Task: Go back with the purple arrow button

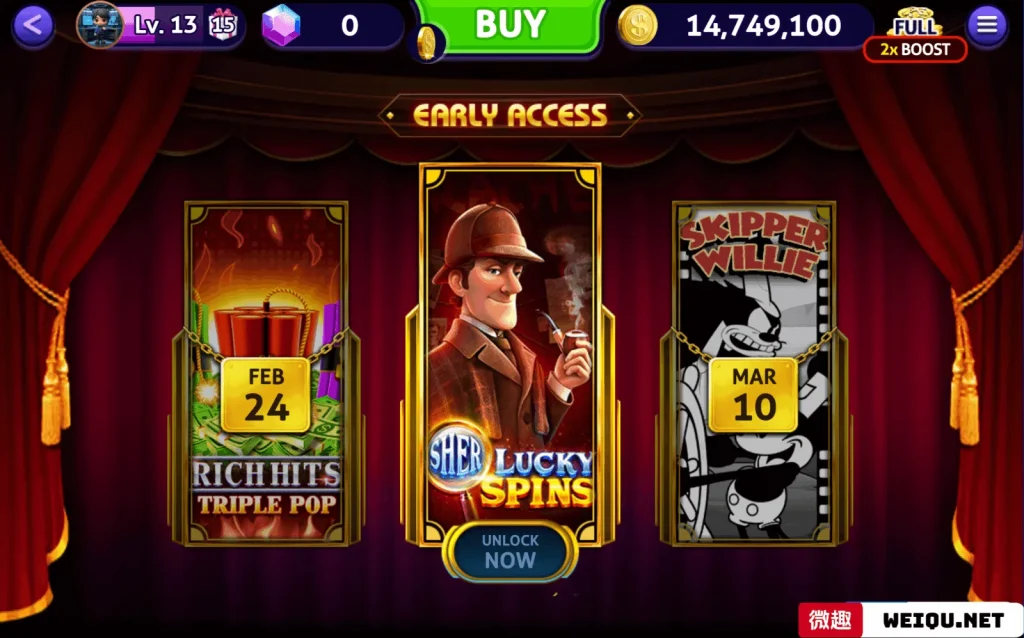Action: [x=33, y=26]
